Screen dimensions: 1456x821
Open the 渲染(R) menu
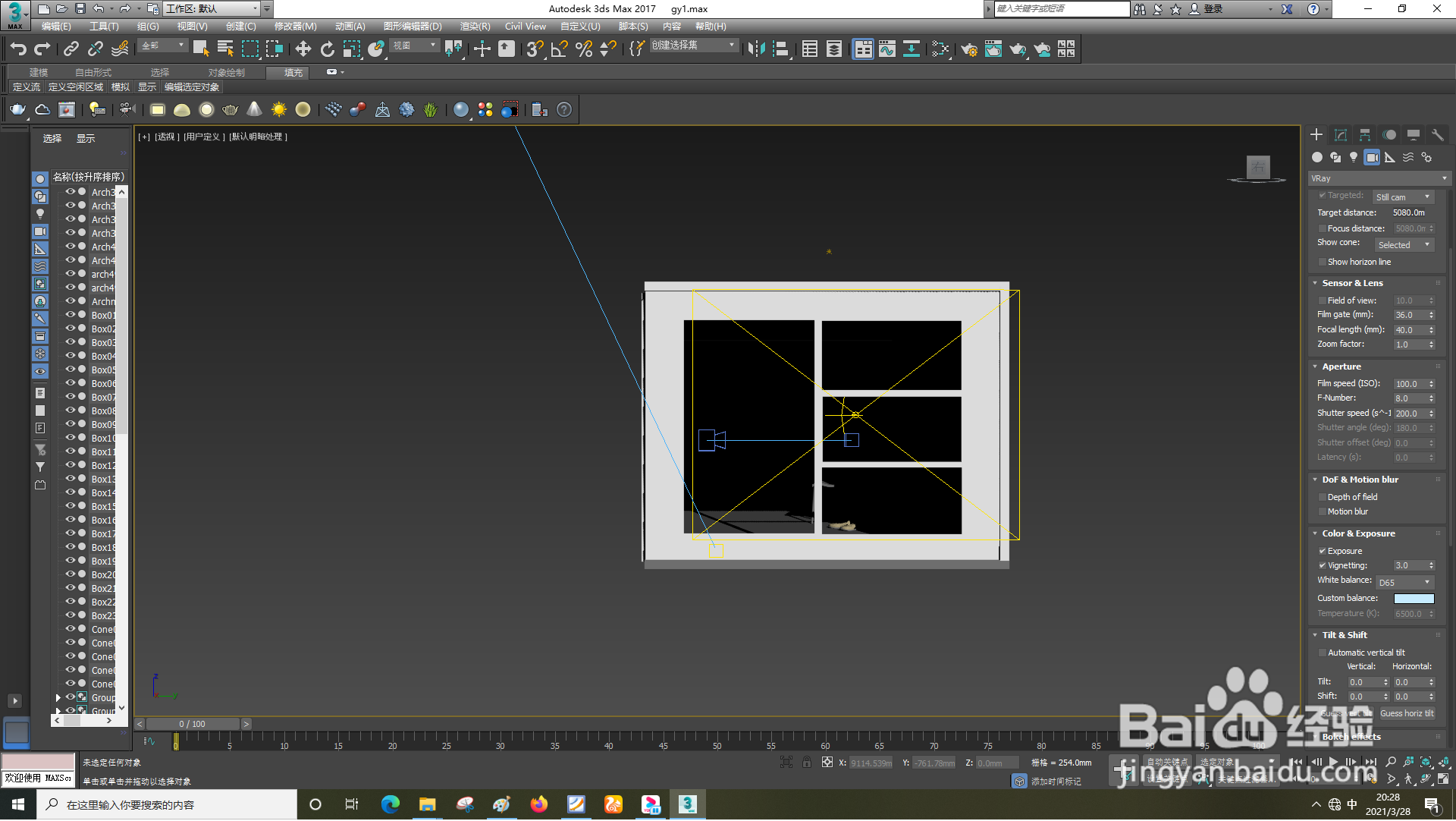475,27
